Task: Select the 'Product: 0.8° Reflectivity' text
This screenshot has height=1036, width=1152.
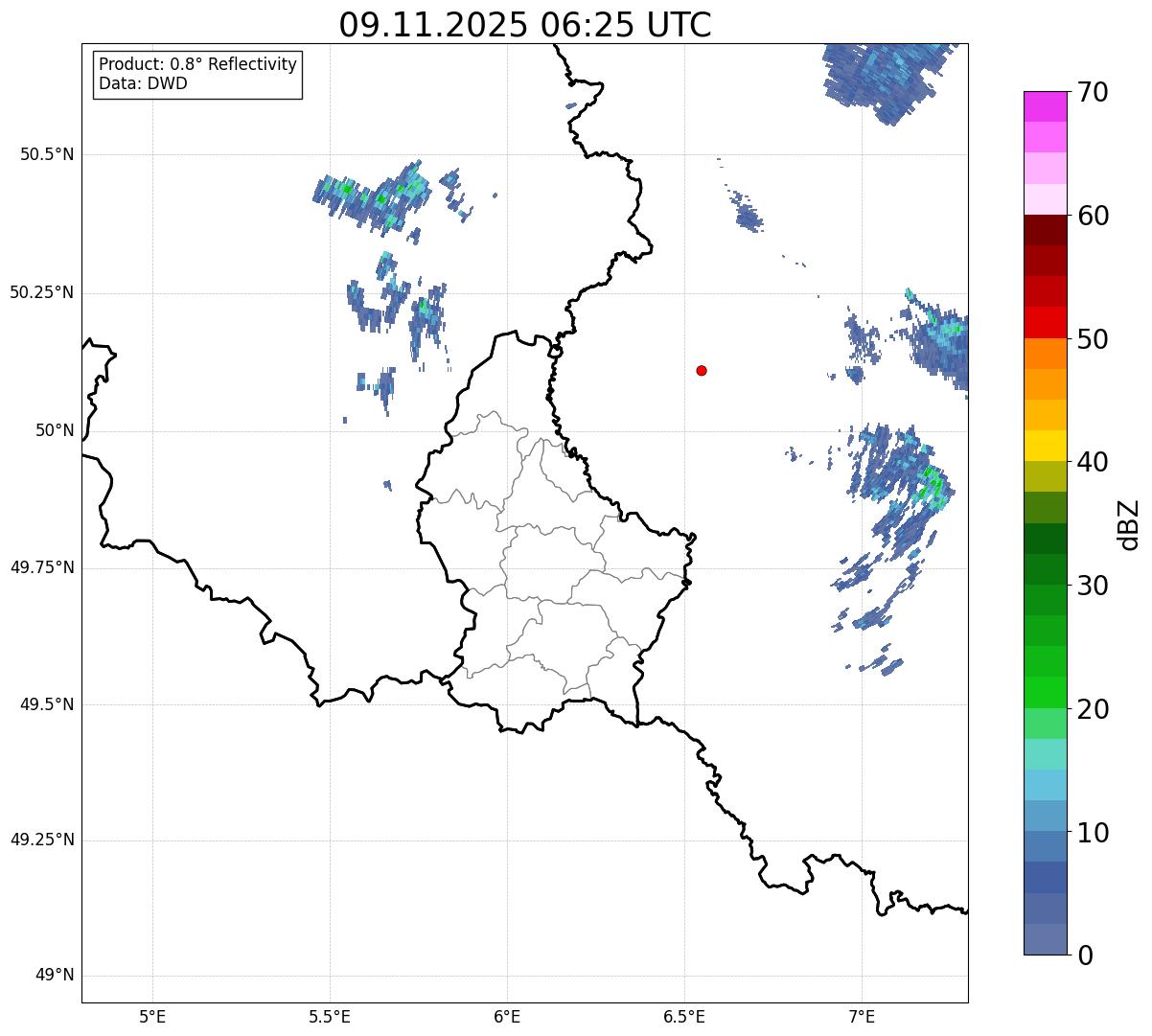Action: pos(198,64)
